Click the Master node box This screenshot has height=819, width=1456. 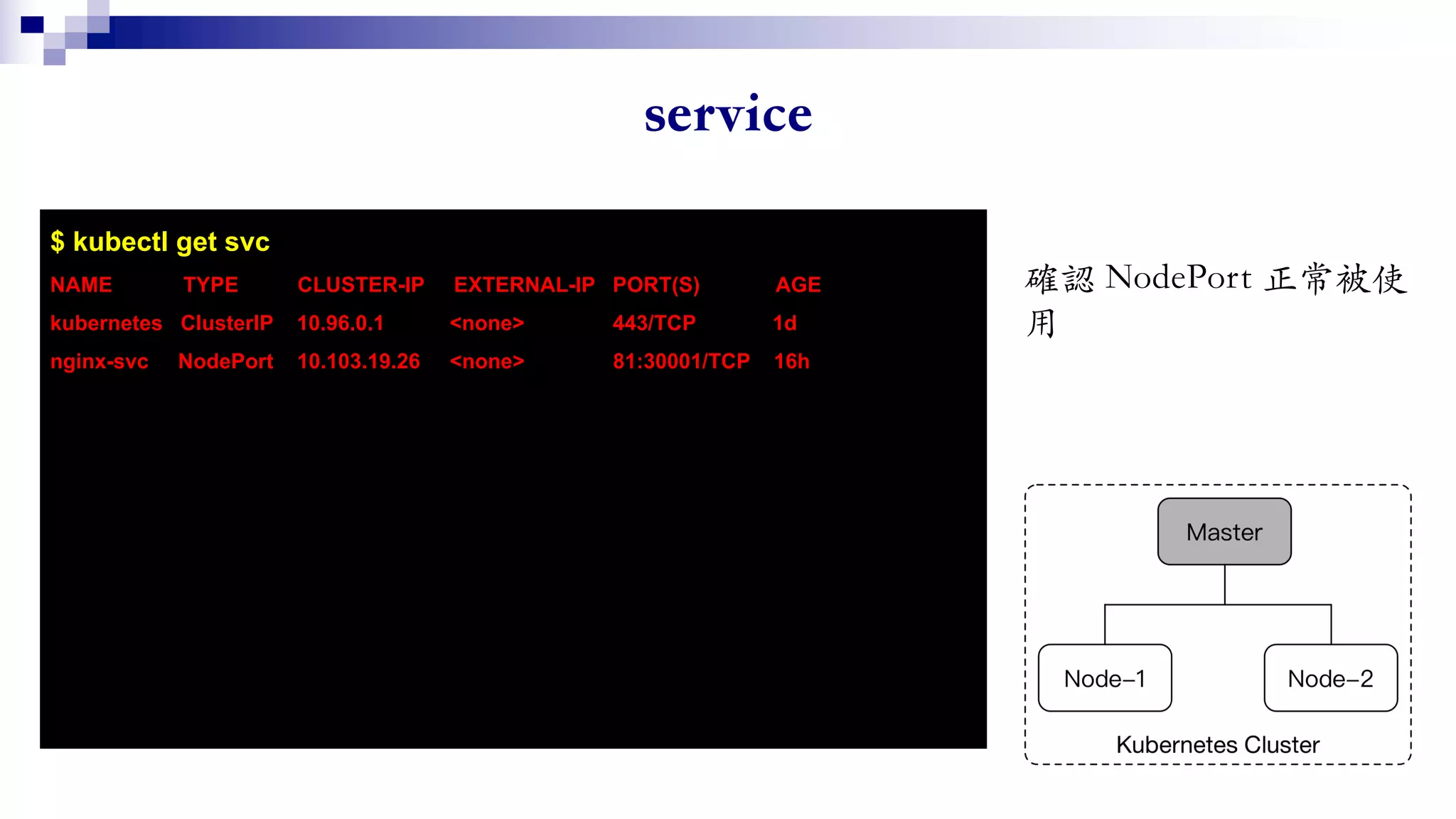click(1224, 532)
